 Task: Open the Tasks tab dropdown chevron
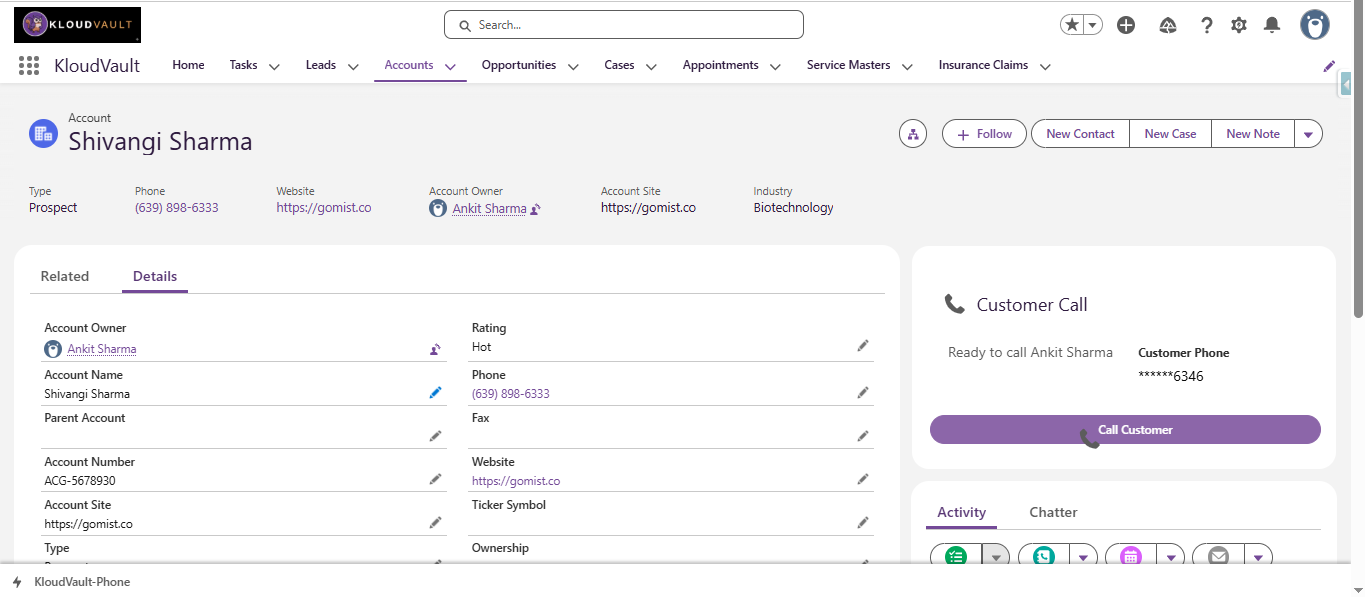pyautogui.click(x=274, y=67)
